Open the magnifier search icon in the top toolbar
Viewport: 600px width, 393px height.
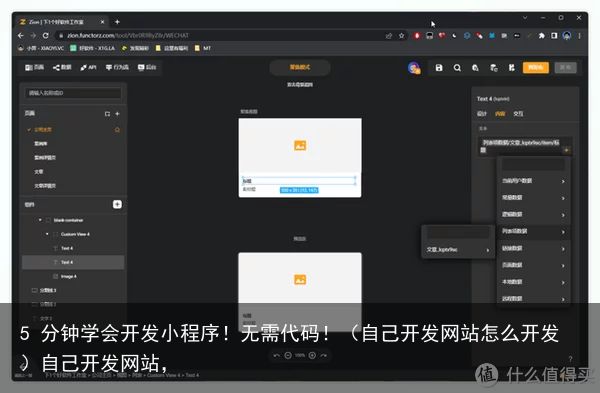(457, 68)
